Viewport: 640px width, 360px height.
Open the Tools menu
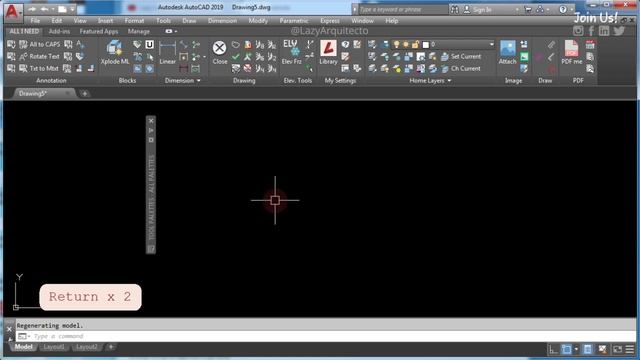pyautogui.click(x=163, y=20)
